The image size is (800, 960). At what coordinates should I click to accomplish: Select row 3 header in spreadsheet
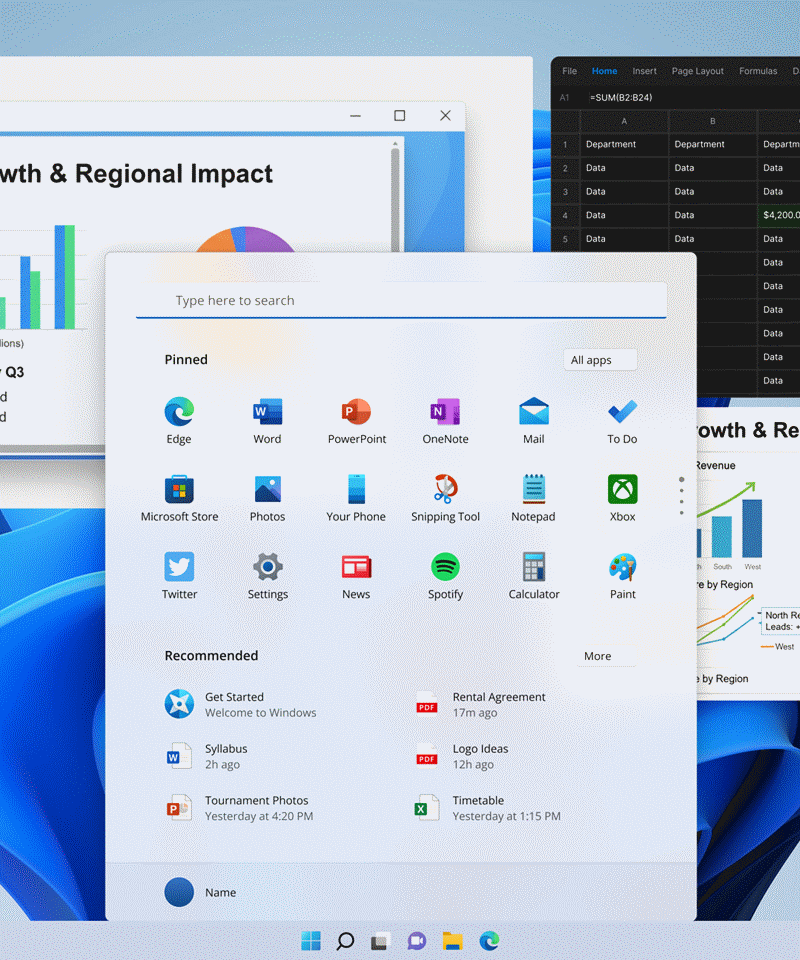[x=565, y=192]
